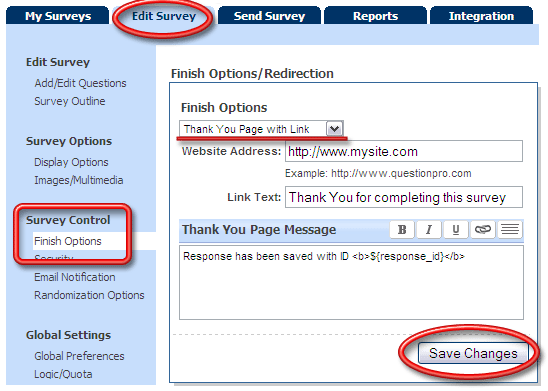This screenshot has width=548, height=391.
Task: Select the Integration tab
Action: pyautogui.click(x=481, y=16)
